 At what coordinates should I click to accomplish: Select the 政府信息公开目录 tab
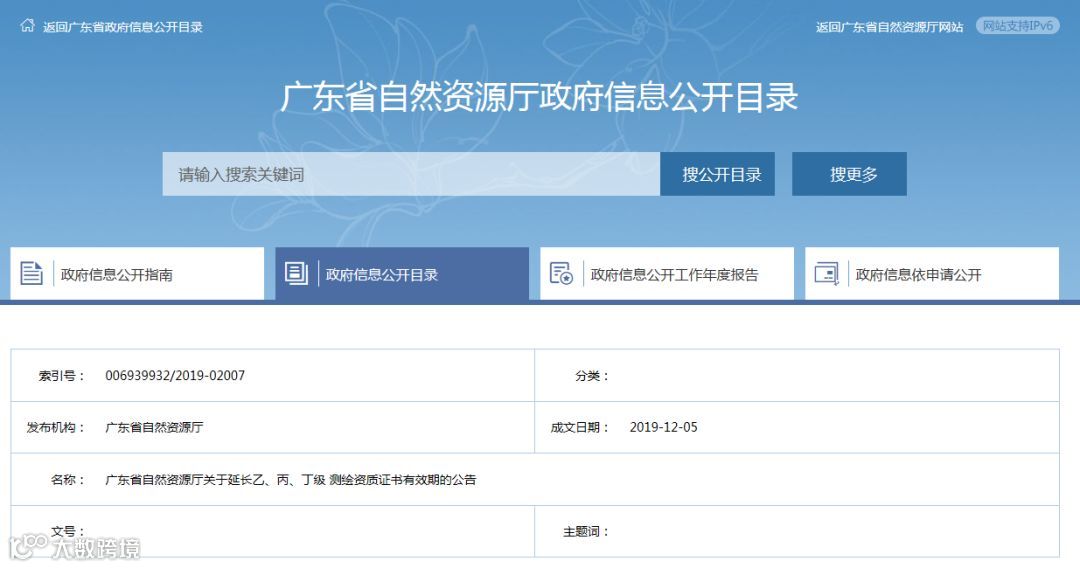click(402, 274)
